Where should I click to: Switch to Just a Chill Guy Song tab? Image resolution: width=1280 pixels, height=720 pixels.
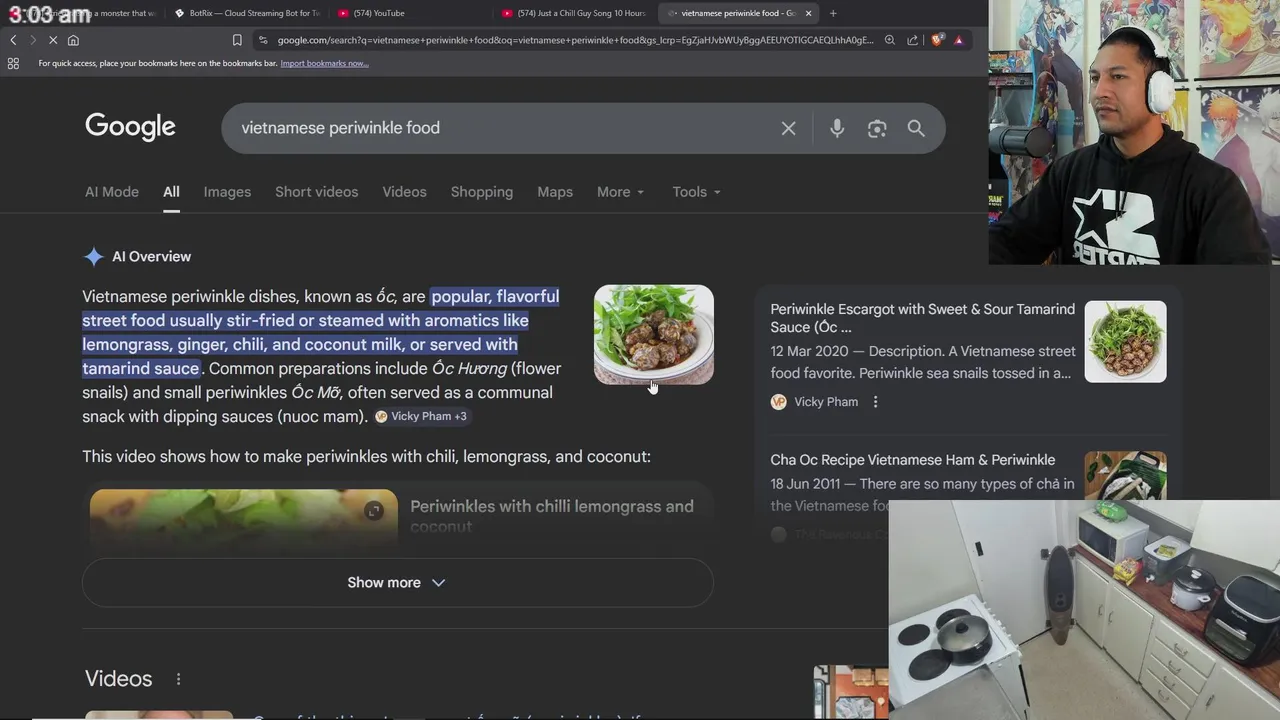click(575, 13)
